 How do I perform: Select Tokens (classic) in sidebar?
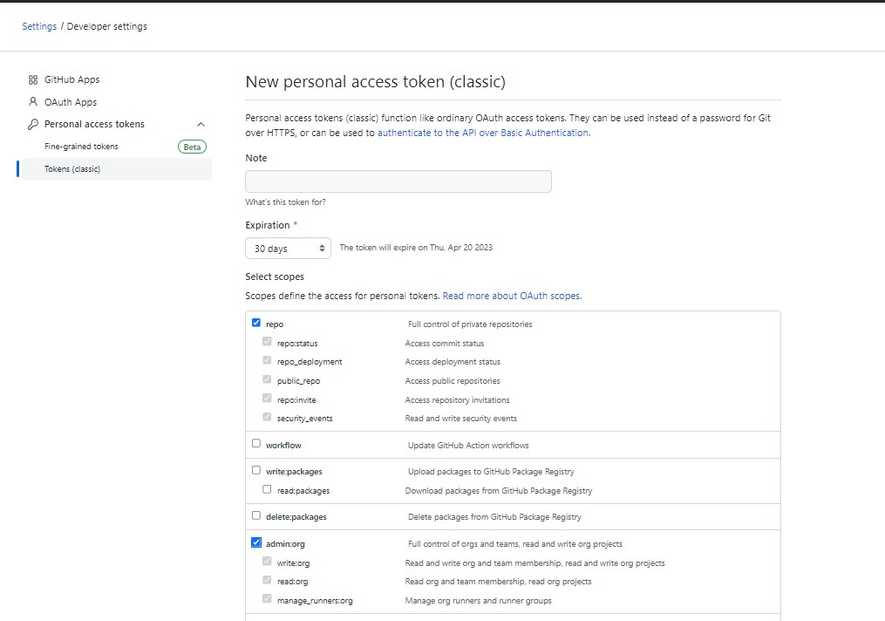pos(72,169)
